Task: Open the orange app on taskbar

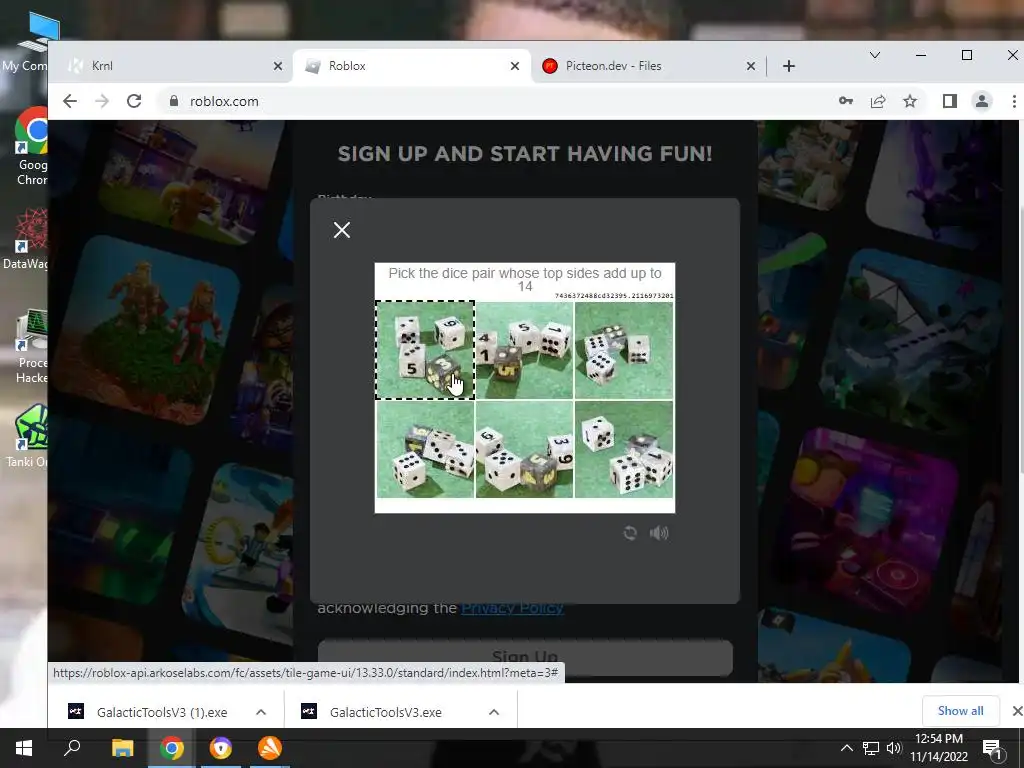Action: pyautogui.click(x=270, y=748)
